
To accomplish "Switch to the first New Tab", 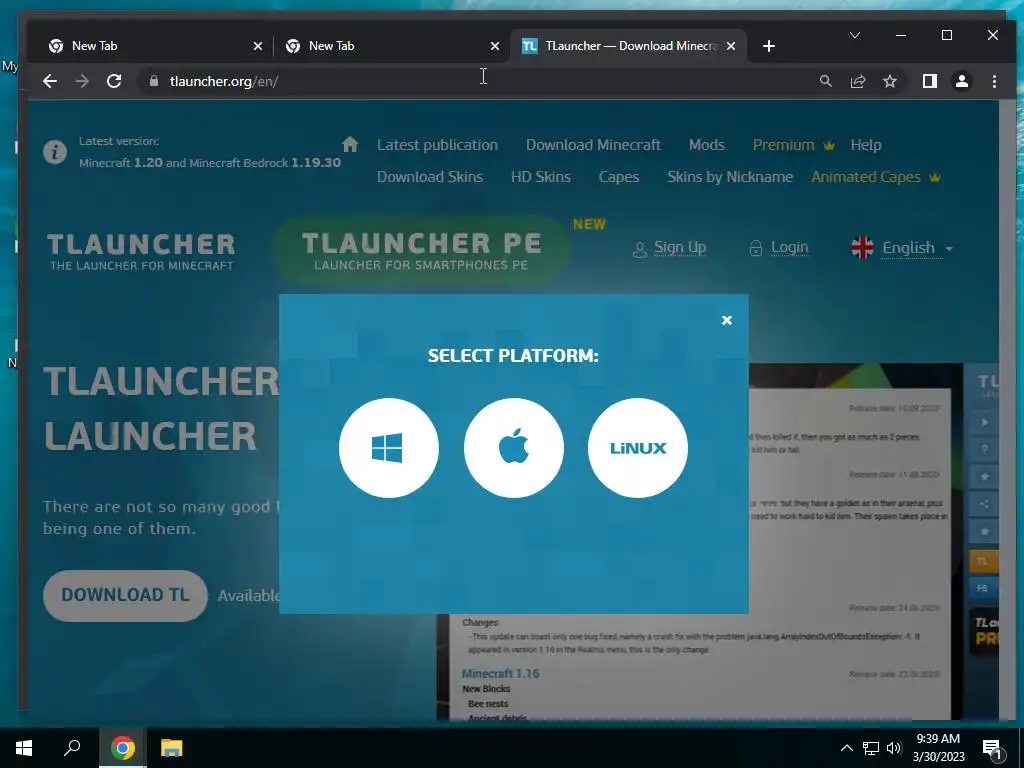I will pos(155,46).
